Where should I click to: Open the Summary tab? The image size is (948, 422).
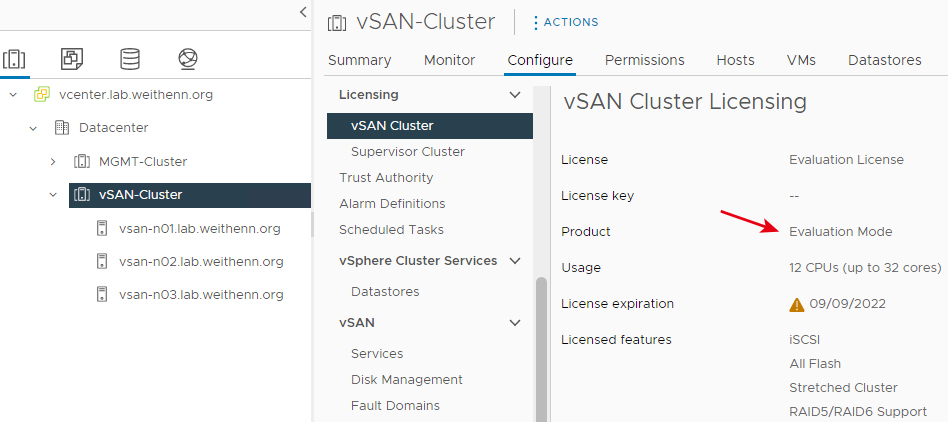pos(359,60)
